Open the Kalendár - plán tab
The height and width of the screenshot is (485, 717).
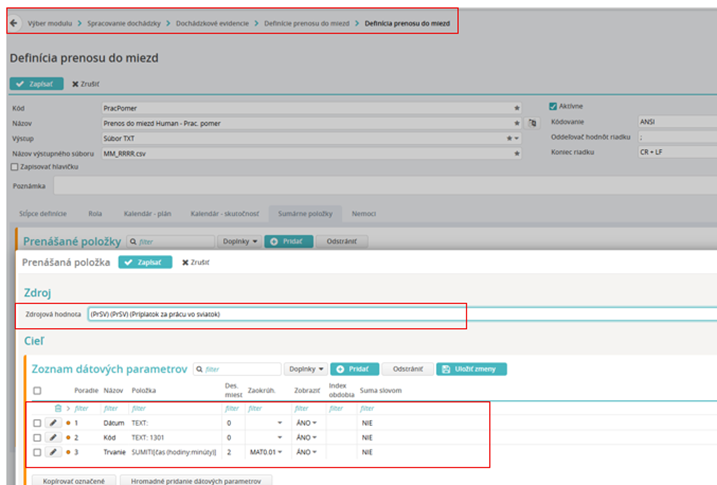(147, 213)
